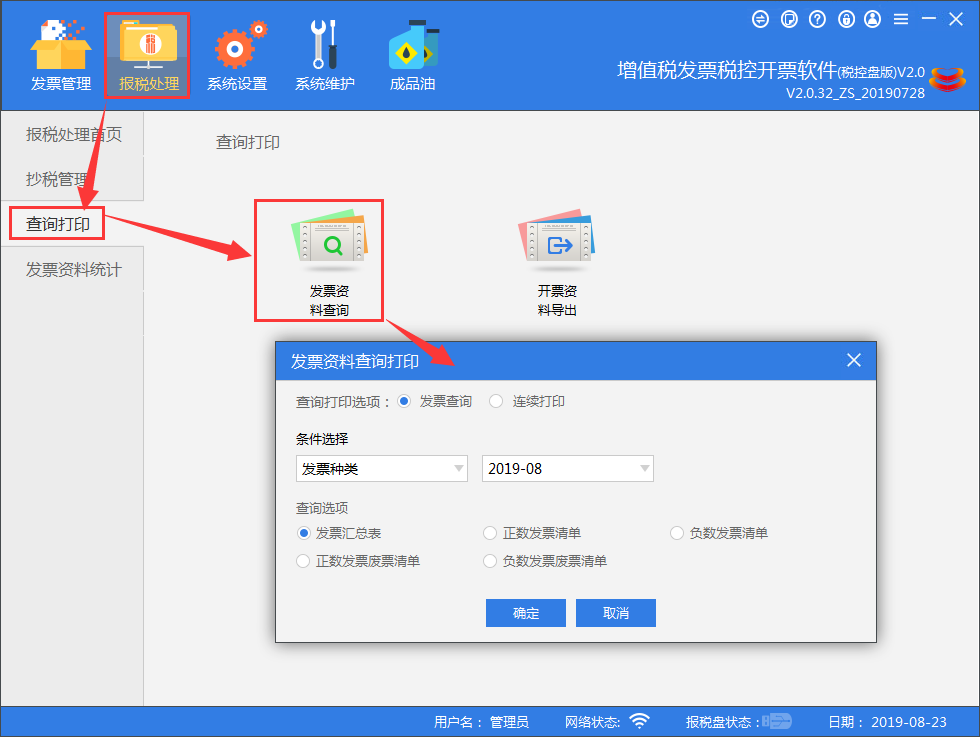Select 发票汇总表 radio option
Image resolution: width=980 pixels, height=737 pixels.
coord(304,533)
